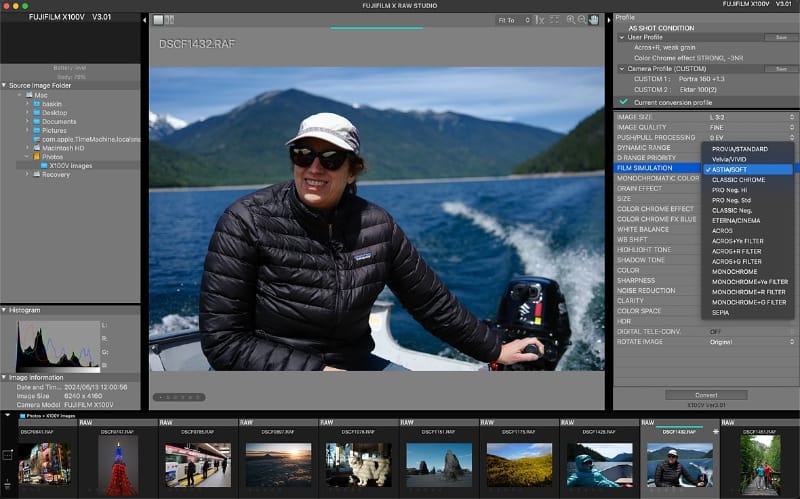Click the image page indicator dots
This screenshot has width=800, height=499.
pos(179,397)
